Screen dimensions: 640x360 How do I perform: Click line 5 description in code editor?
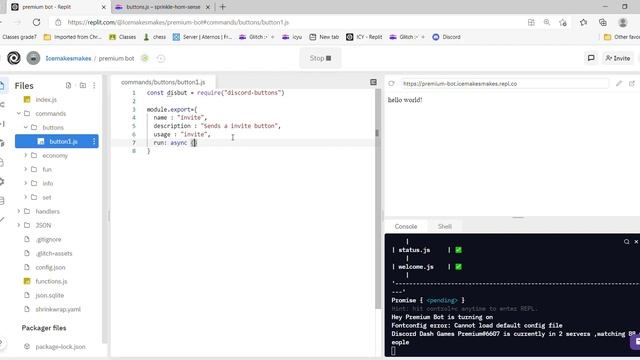[x=217, y=126]
